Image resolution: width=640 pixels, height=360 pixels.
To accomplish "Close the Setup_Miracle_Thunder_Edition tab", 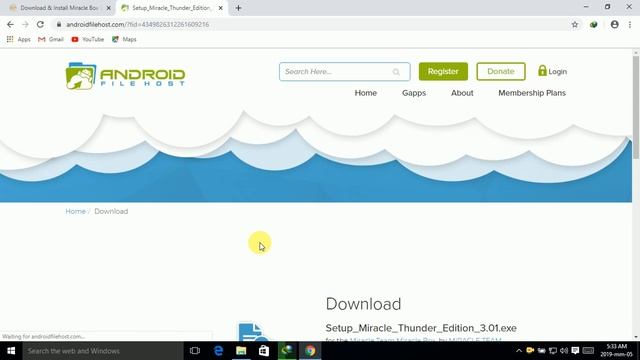I will 220,8.
